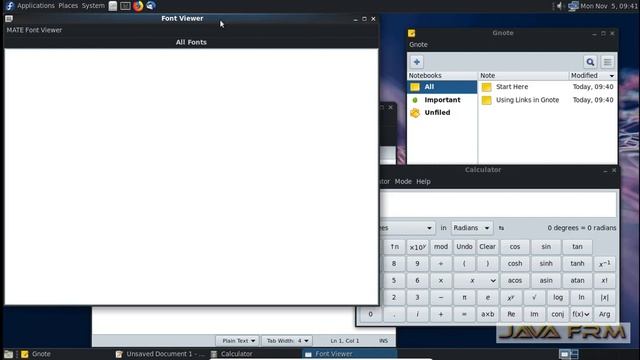Image resolution: width=640 pixels, height=360 pixels.
Task: Click digit 9 in Calculator
Action: click(418, 264)
